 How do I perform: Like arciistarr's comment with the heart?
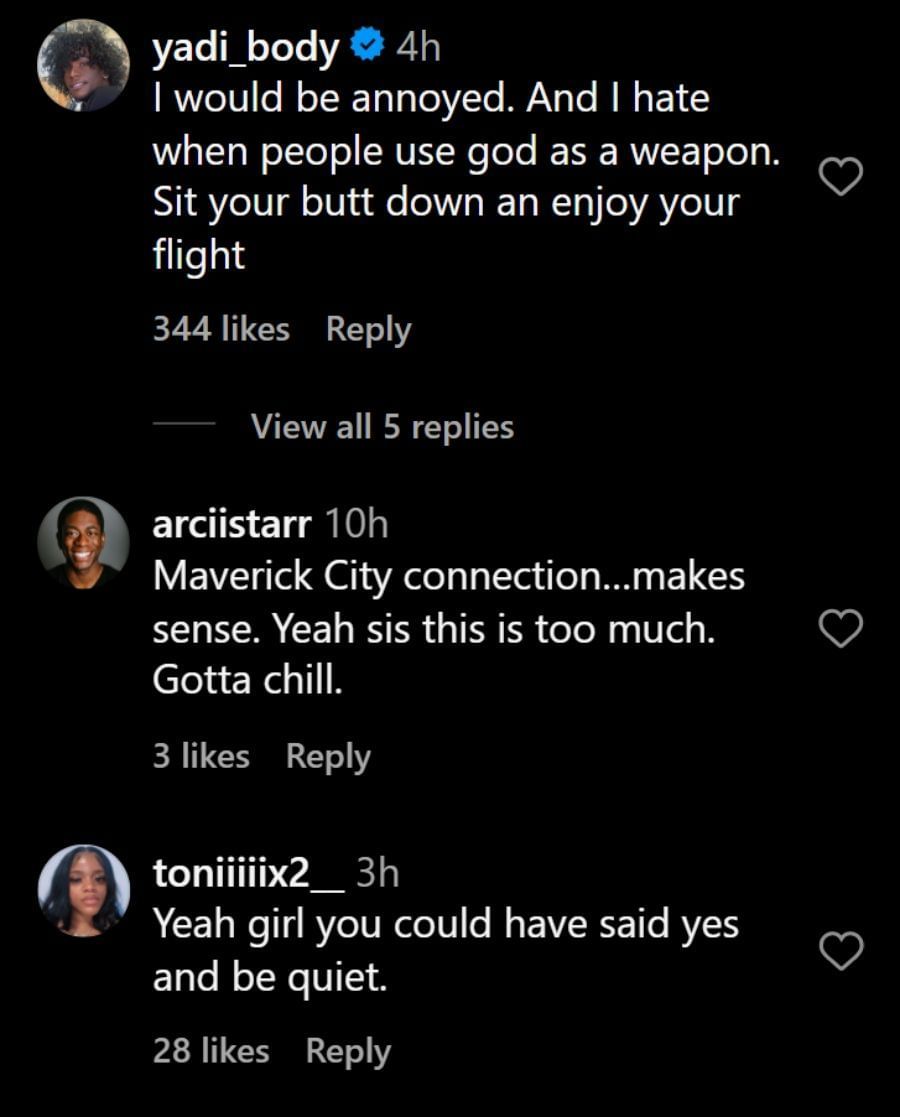tap(840, 629)
